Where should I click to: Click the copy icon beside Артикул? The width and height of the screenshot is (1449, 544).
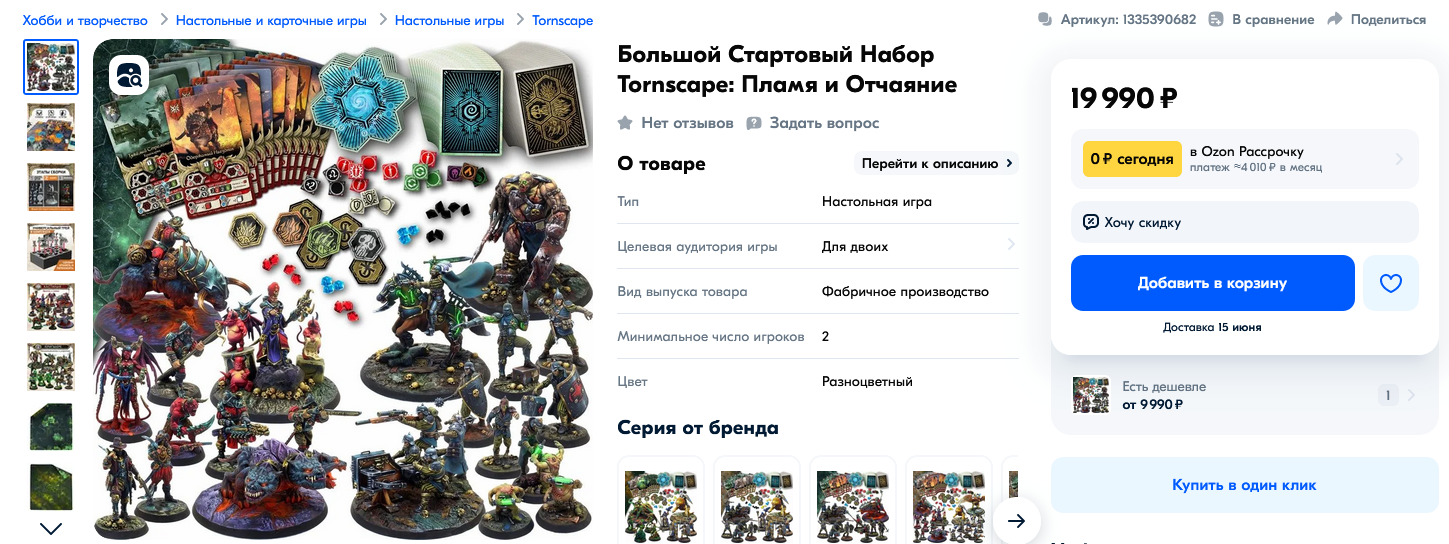click(x=1046, y=19)
